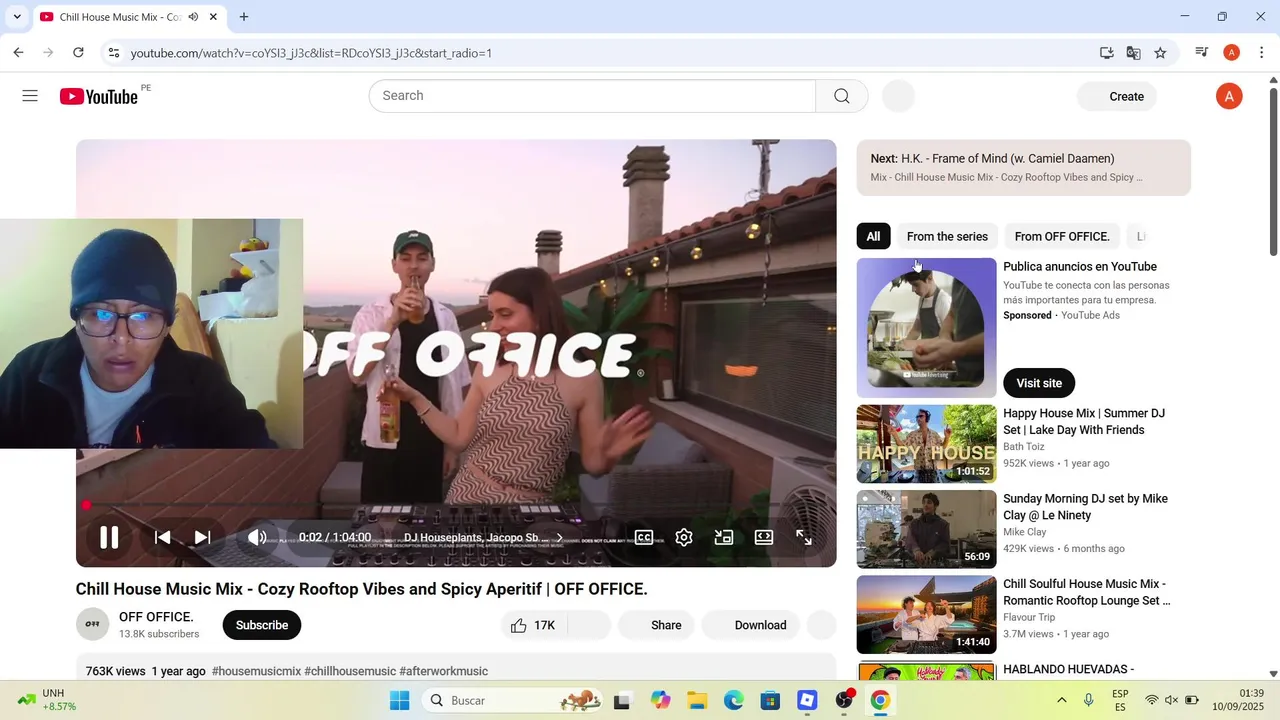The height and width of the screenshot is (720, 1280).
Task: Enable miniplayer mode
Action: [x=724, y=537]
